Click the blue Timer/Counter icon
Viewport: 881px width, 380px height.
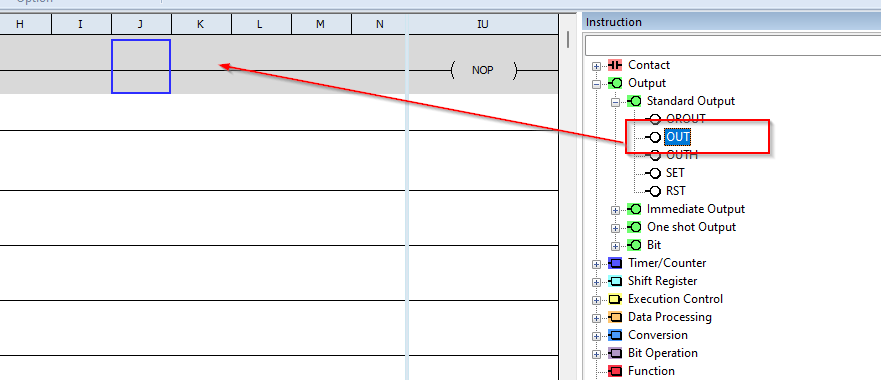[615, 263]
